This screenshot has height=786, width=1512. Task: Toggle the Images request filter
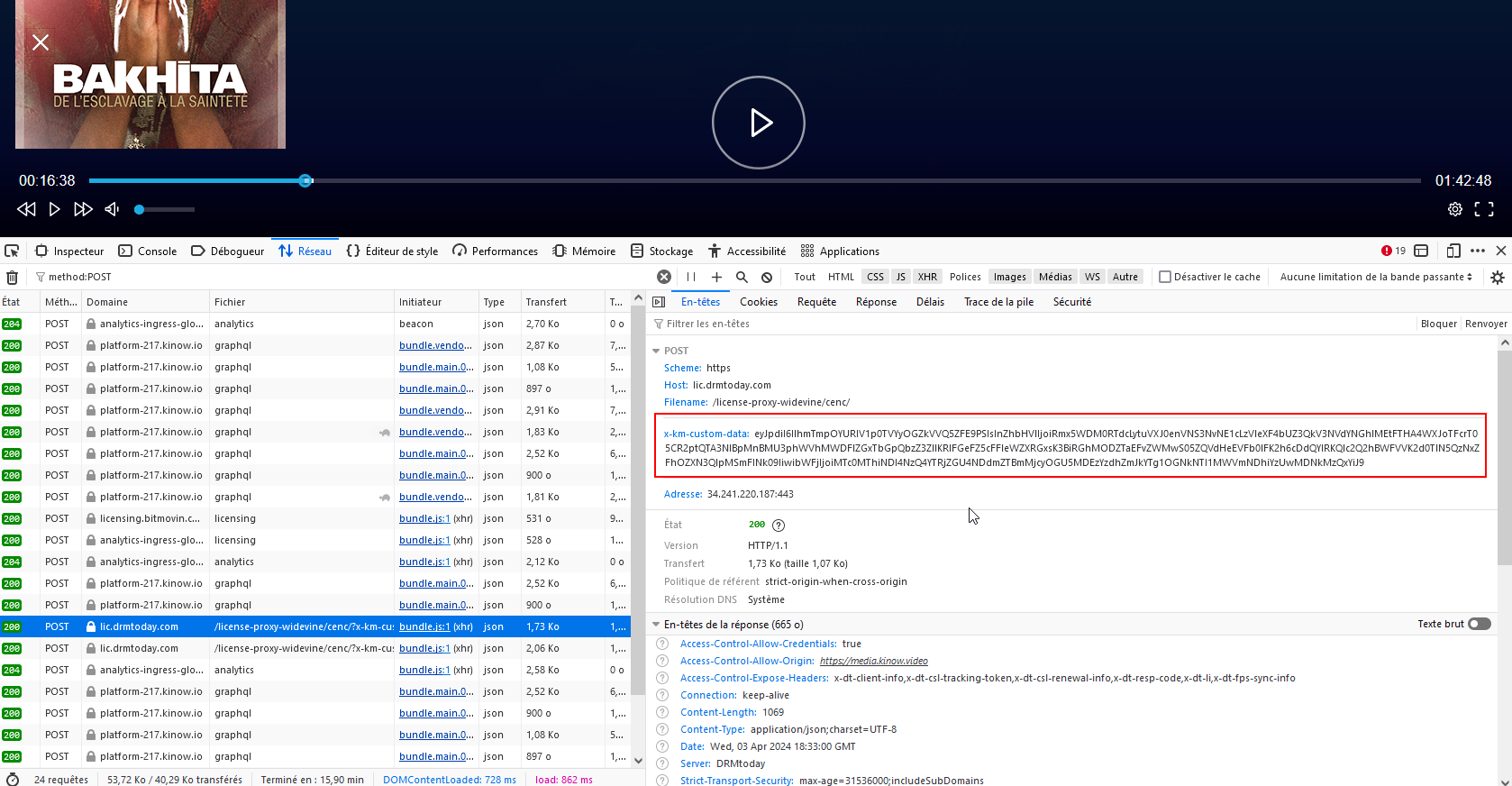1009,278
